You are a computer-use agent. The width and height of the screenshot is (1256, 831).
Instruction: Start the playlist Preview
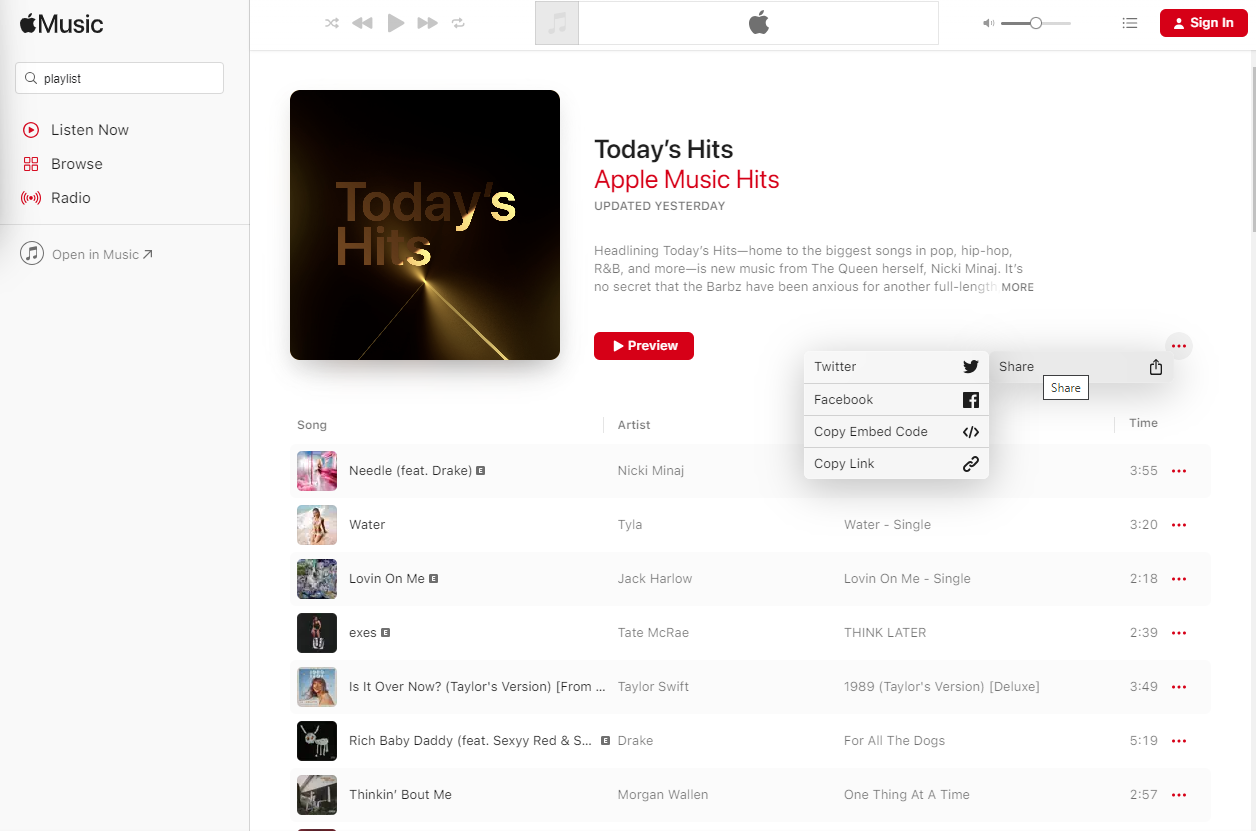point(644,346)
